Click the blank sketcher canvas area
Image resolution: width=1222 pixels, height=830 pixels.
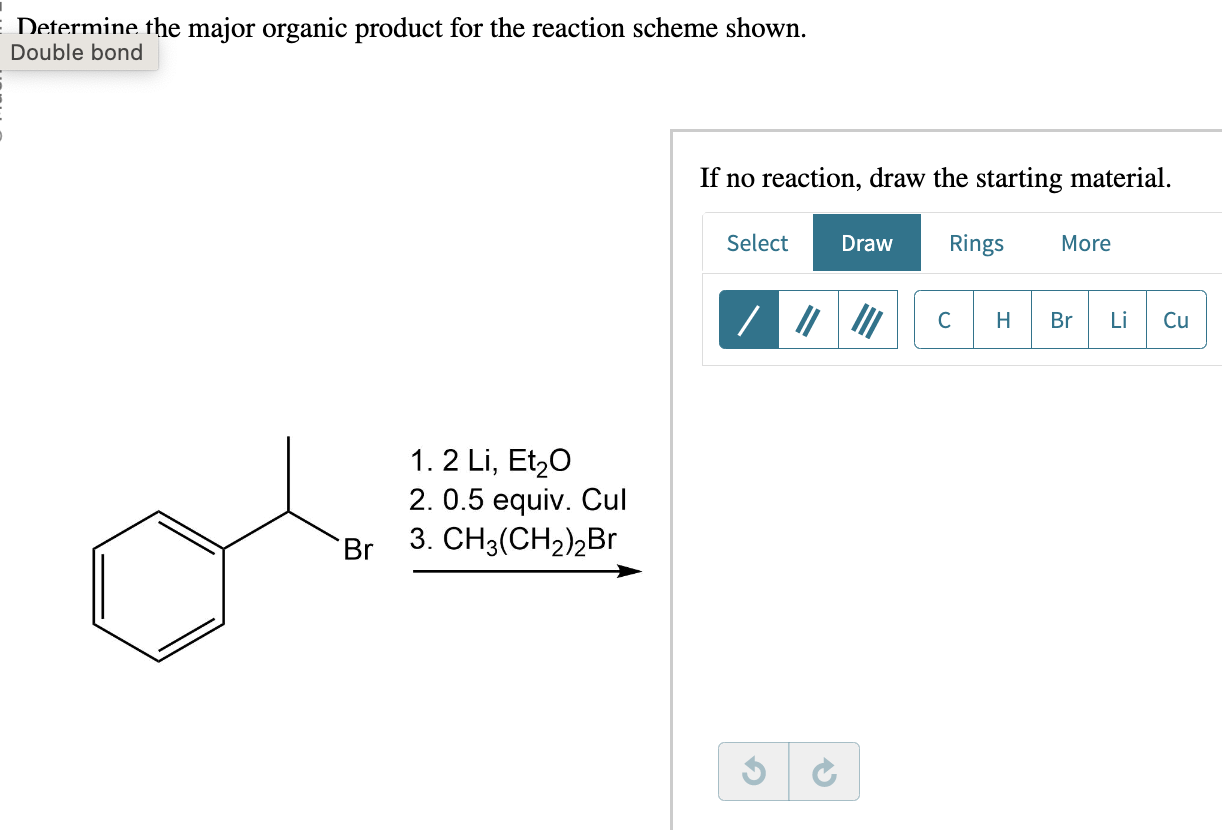950,550
